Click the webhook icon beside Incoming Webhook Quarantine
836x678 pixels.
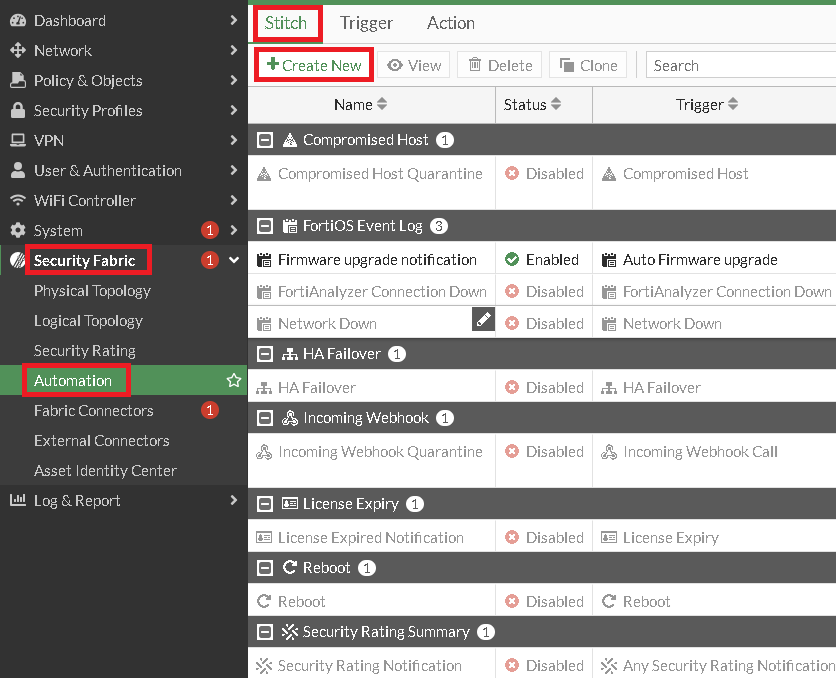264,452
